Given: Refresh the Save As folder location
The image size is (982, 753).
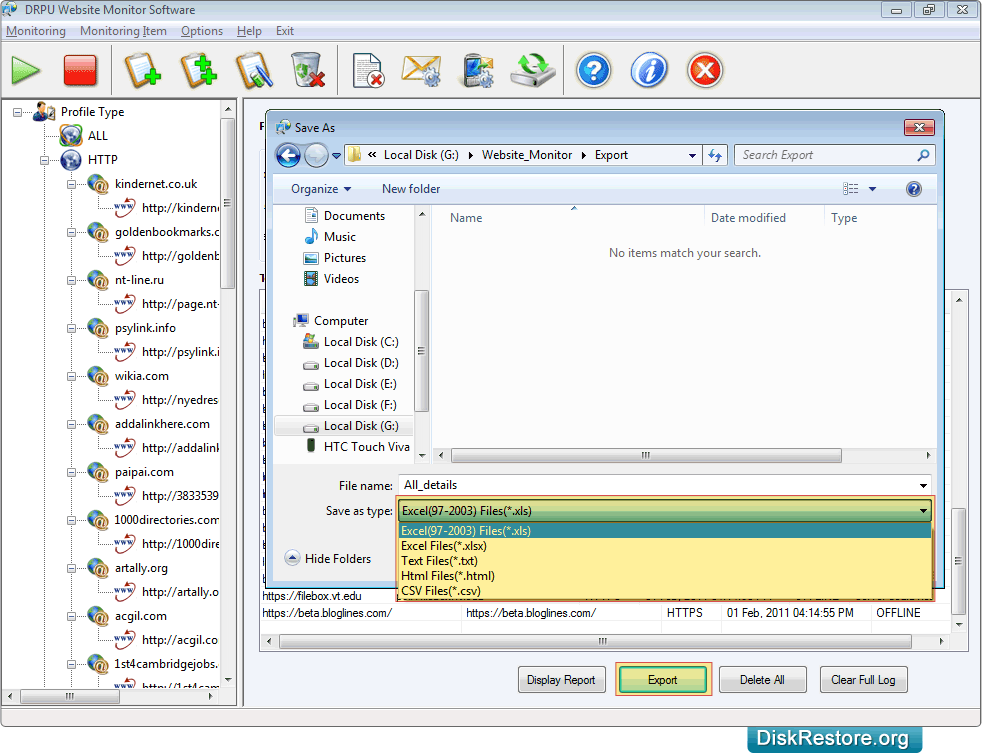Looking at the screenshot, I should pyautogui.click(x=715, y=155).
